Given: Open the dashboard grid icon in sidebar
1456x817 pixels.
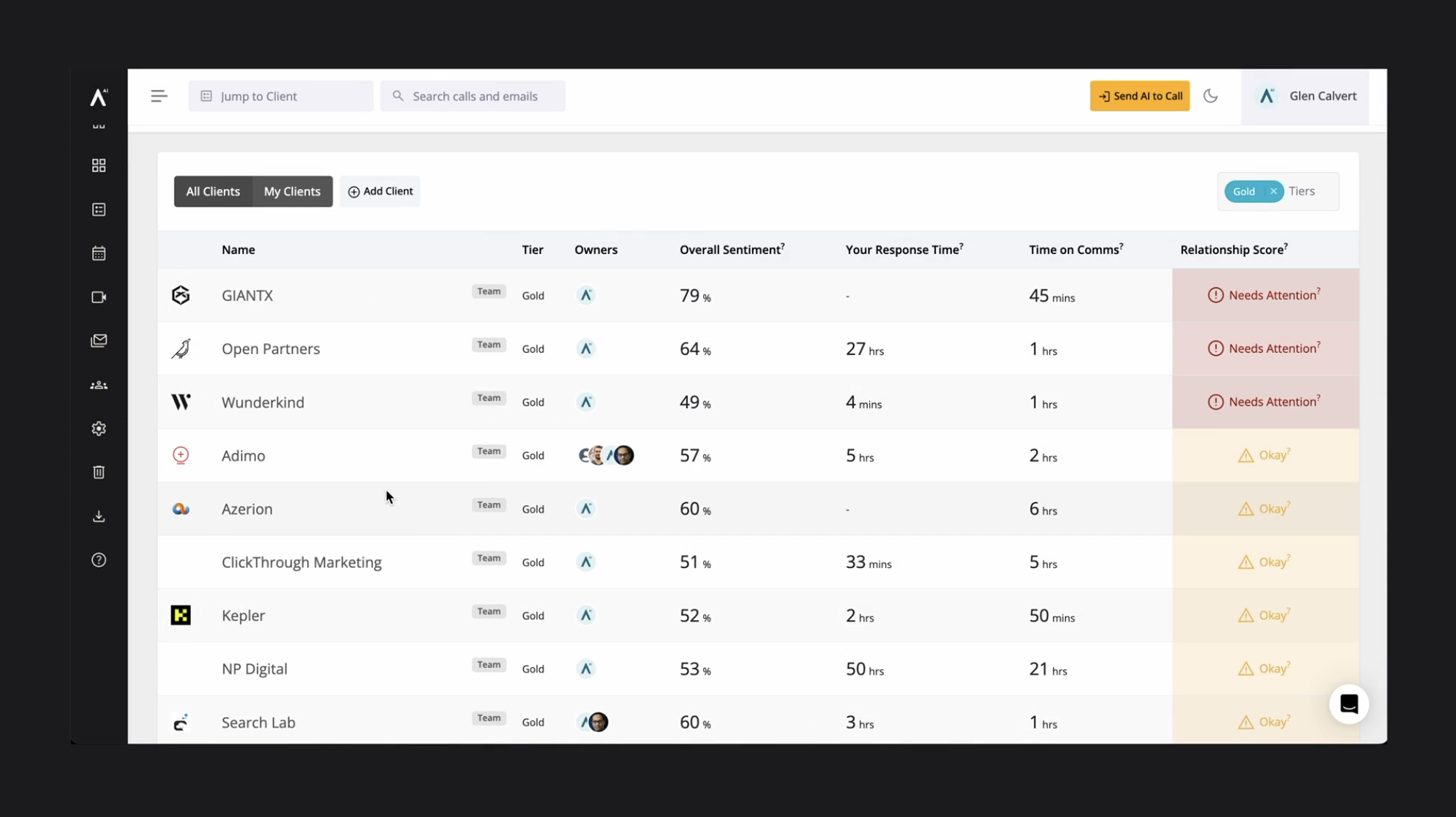Looking at the screenshot, I should coord(99,165).
